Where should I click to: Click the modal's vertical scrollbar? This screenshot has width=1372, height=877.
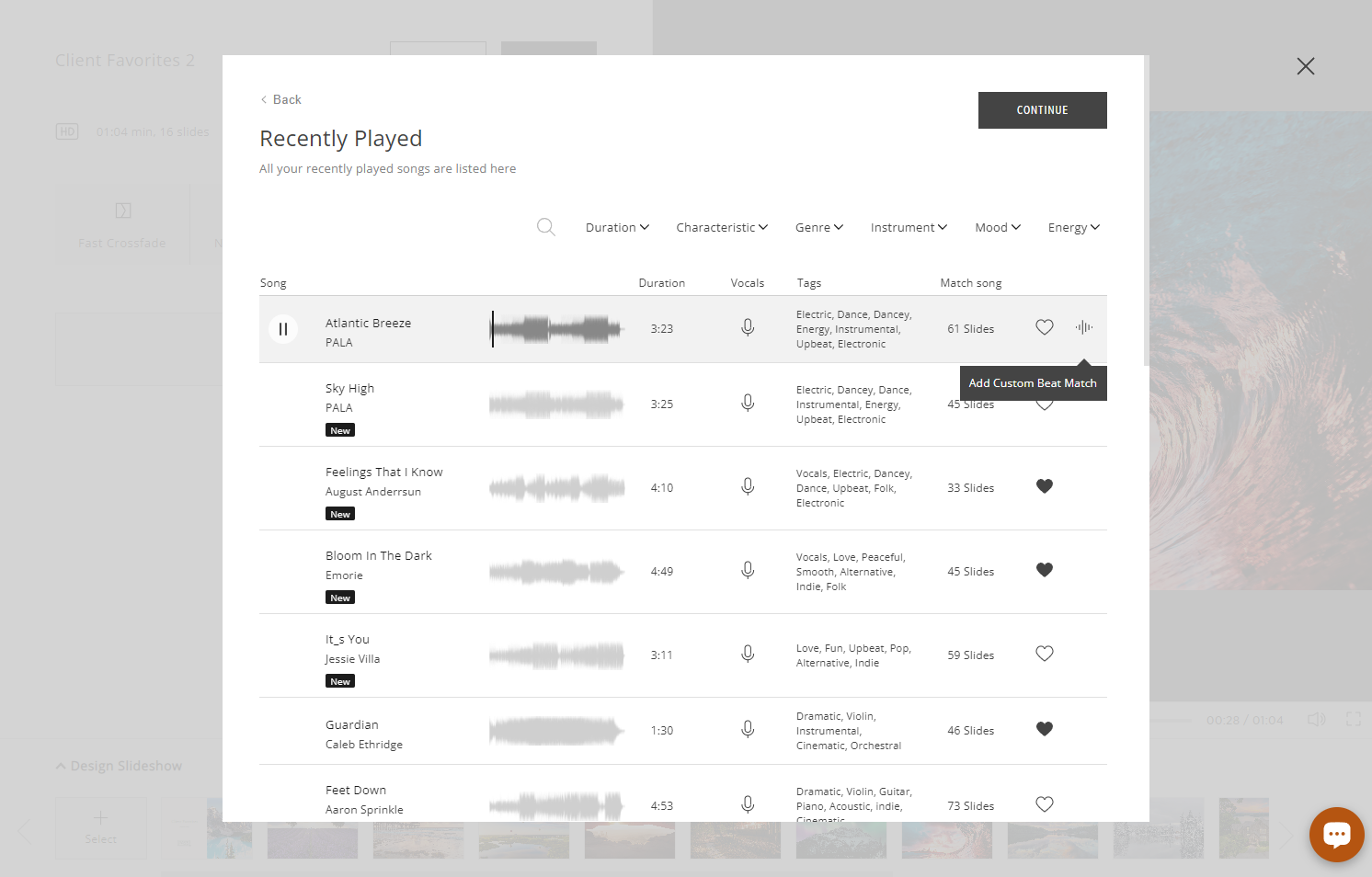pos(1147,211)
